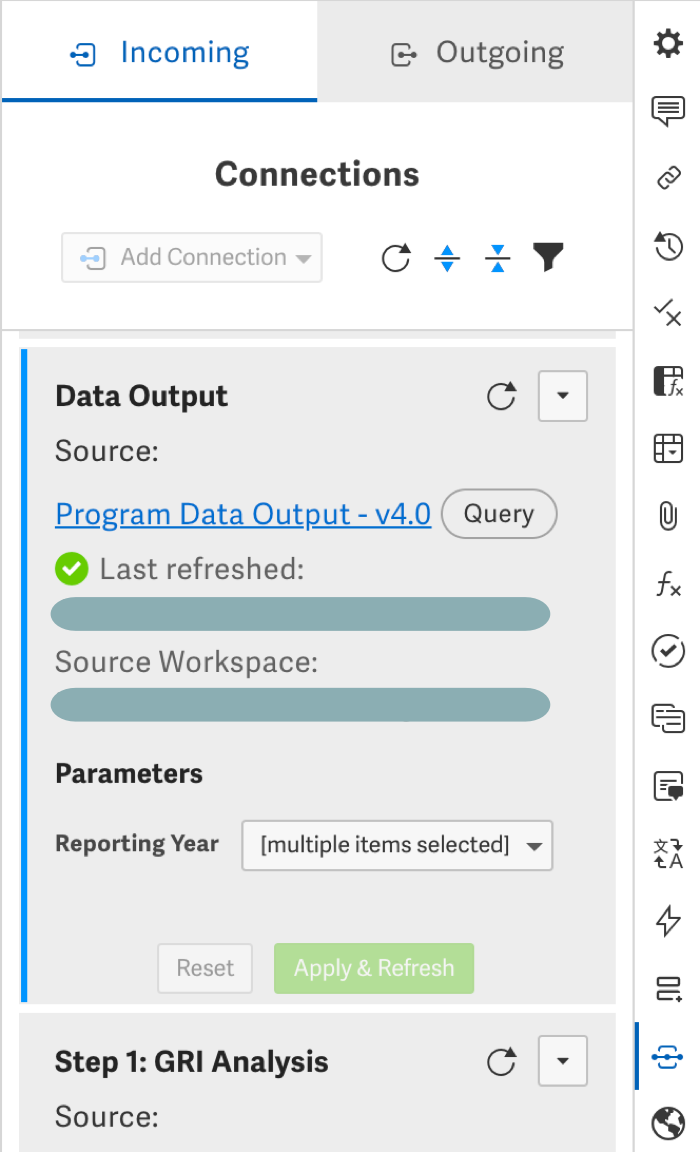Viewport: 700px width, 1152px height.
Task: Open the tasks panel with check circle icon
Action: pos(668,651)
